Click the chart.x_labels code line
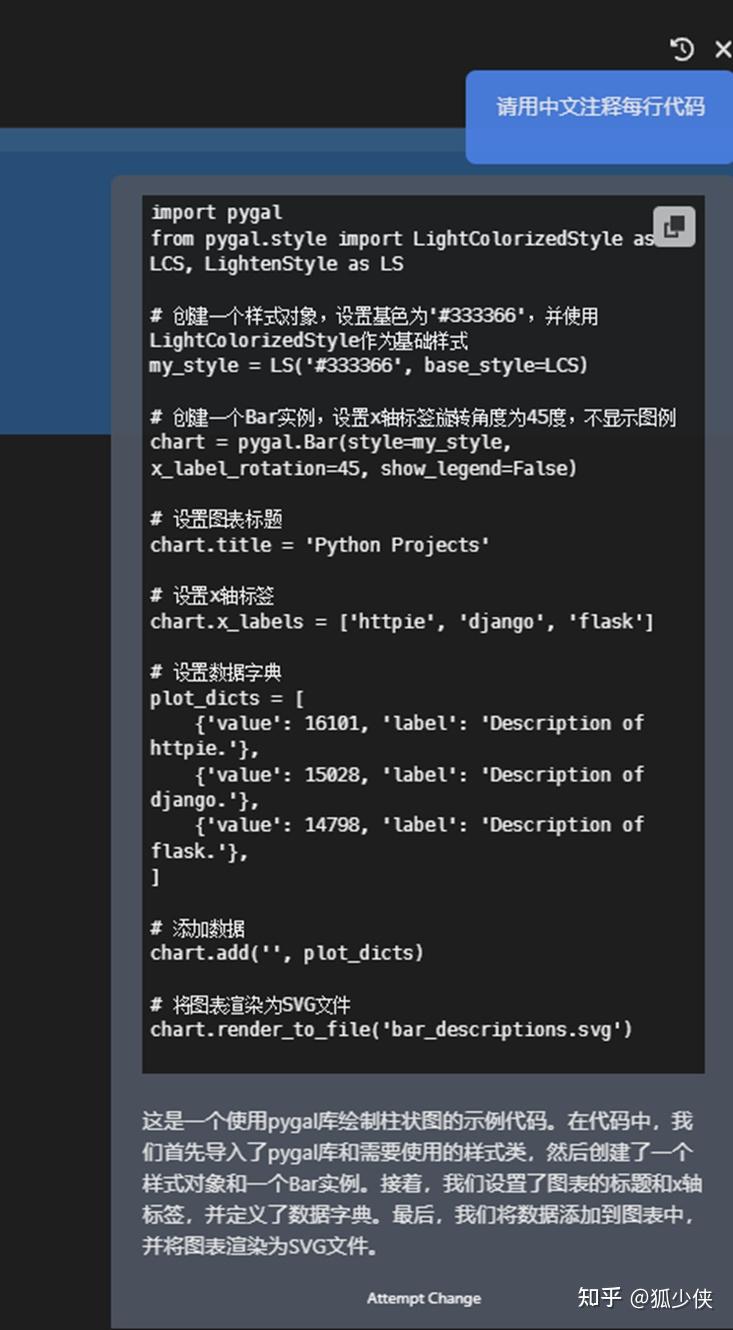Viewport: 733px width, 1330px height. [x=401, y=622]
